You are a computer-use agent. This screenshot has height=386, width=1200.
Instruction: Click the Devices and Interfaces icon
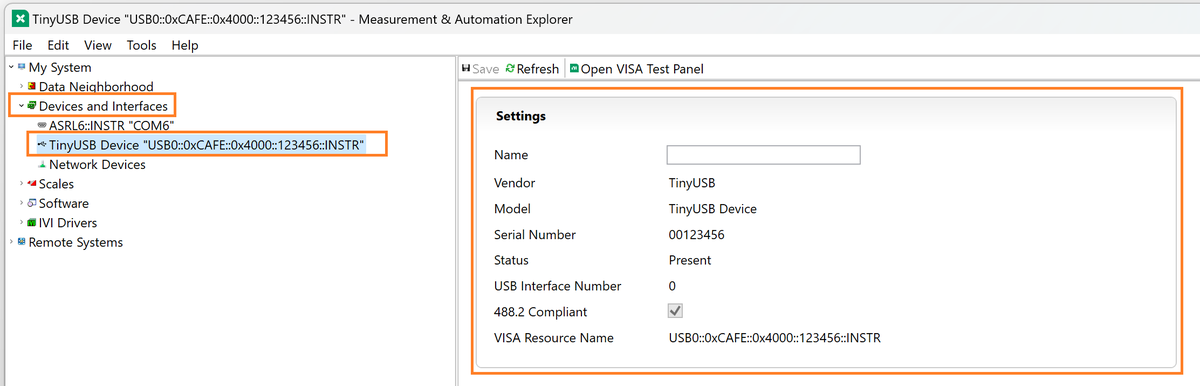32,106
